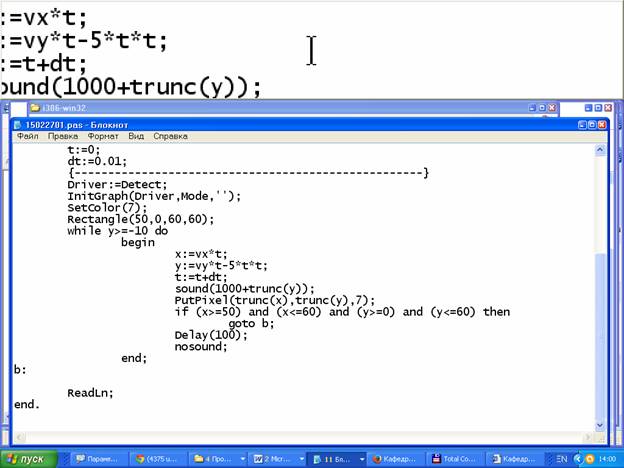Image resolution: width=624 pixels, height=468 pixels.
Task: Switch to the Firefox Кафедр... taskbar button
Action: [x=396, y=459]
